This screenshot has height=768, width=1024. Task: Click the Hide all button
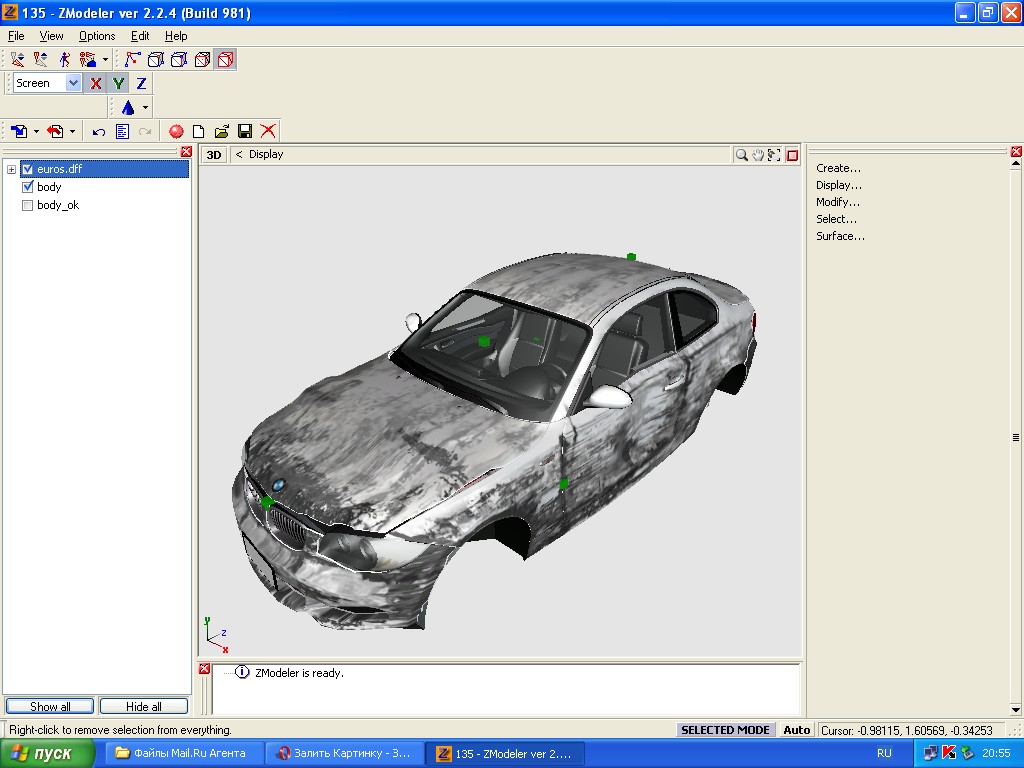click(x=143, y=706)
